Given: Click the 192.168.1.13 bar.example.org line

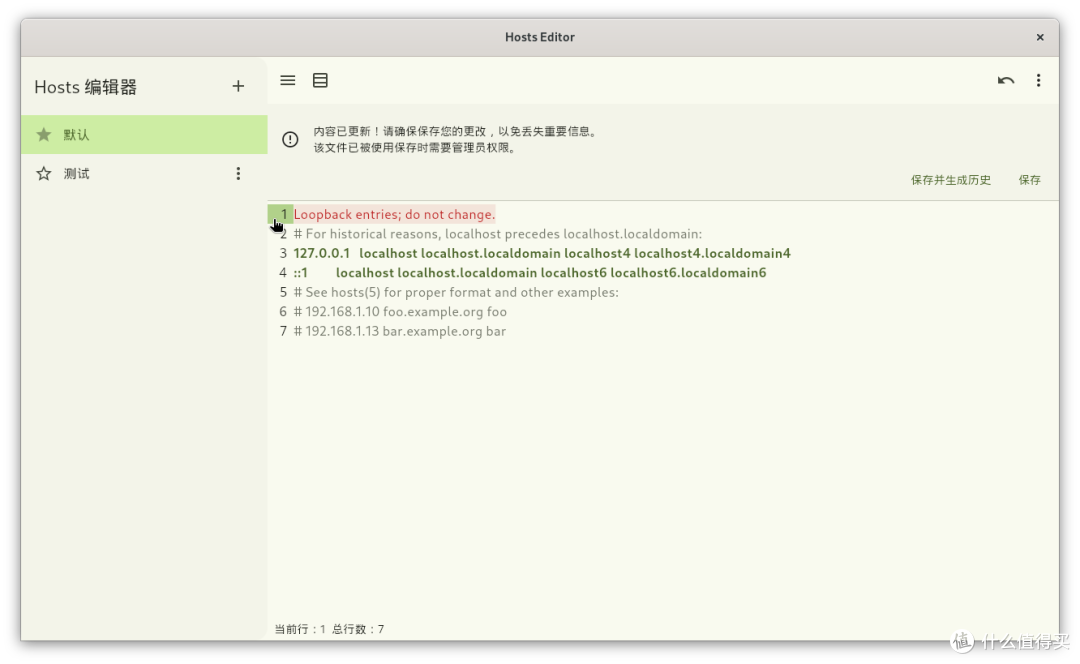Looking at the screenshot, I should [x=399, y=331].
